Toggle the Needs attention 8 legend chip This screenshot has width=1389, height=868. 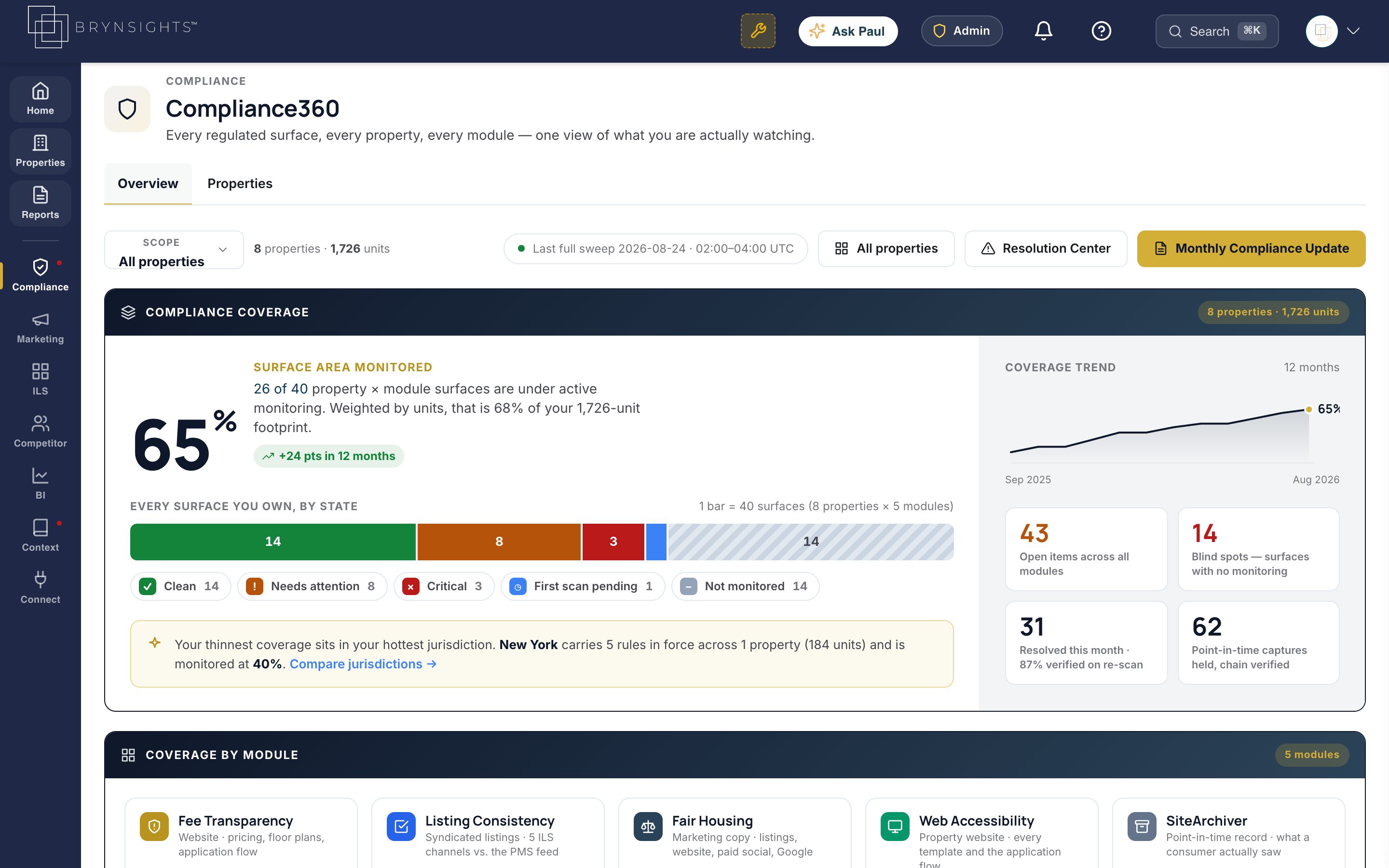312,586
